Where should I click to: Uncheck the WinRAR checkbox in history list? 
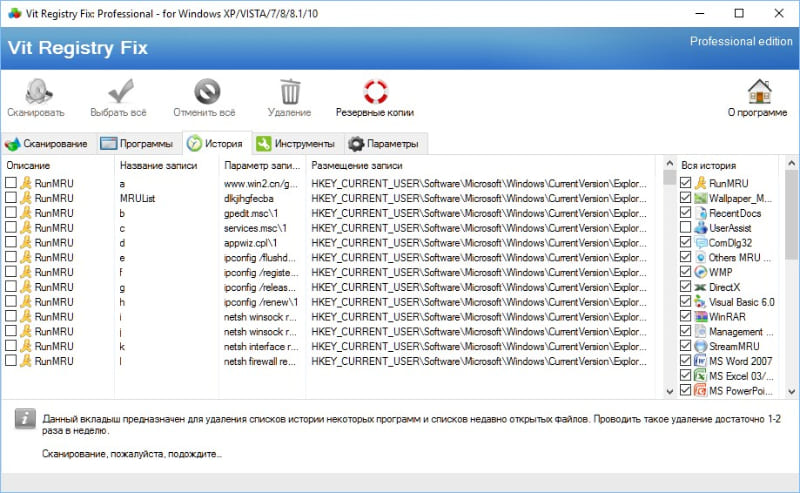tap(686, 316)
